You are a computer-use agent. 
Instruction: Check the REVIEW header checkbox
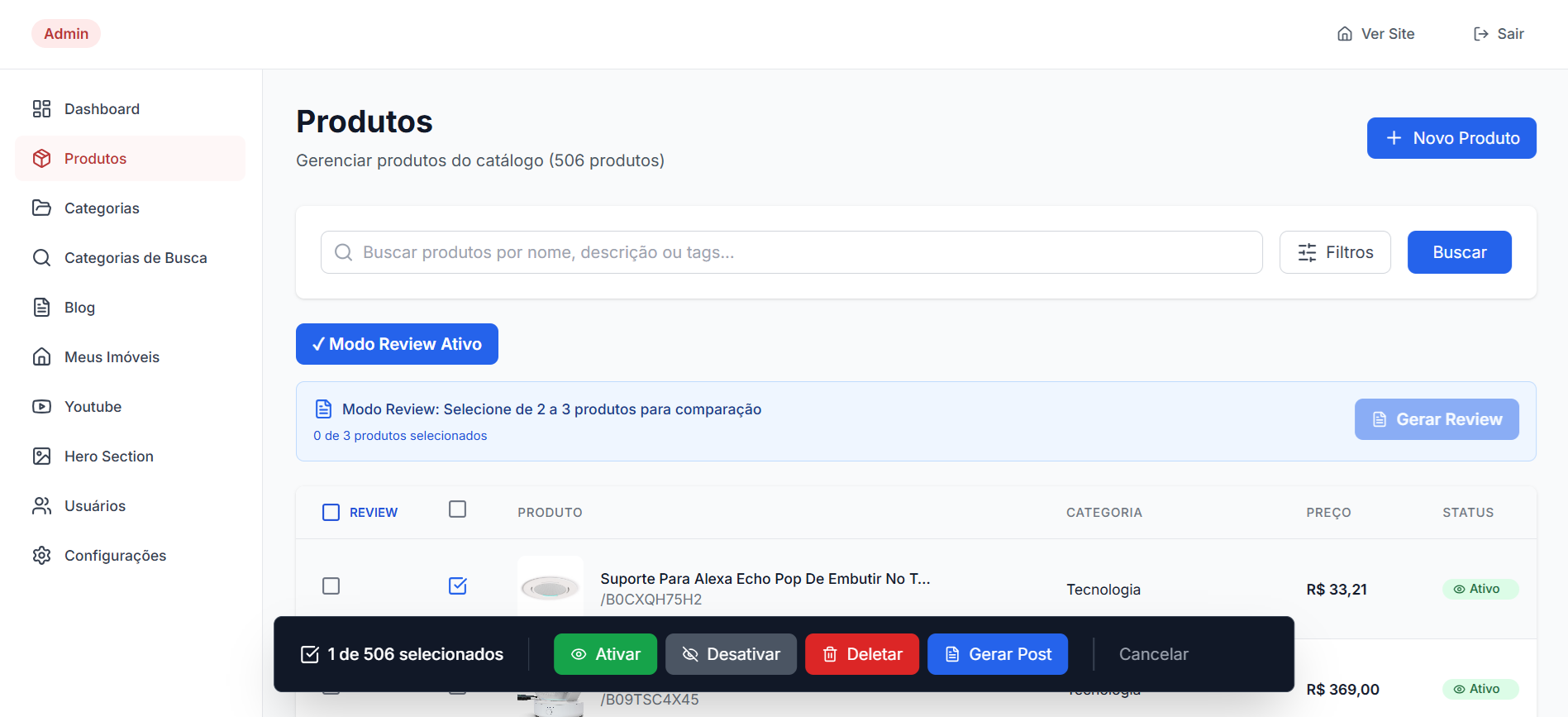coord(331,513)
